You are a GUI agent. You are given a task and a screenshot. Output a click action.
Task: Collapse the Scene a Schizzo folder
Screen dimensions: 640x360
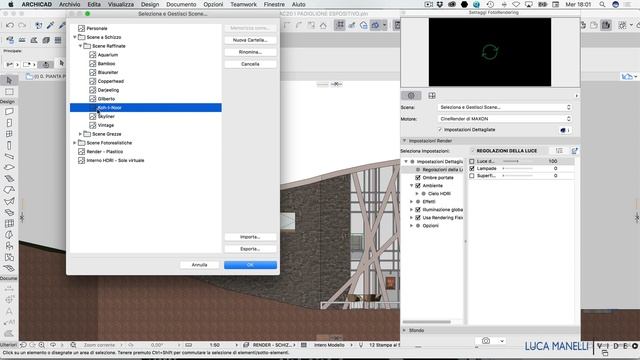click(75, 37)
